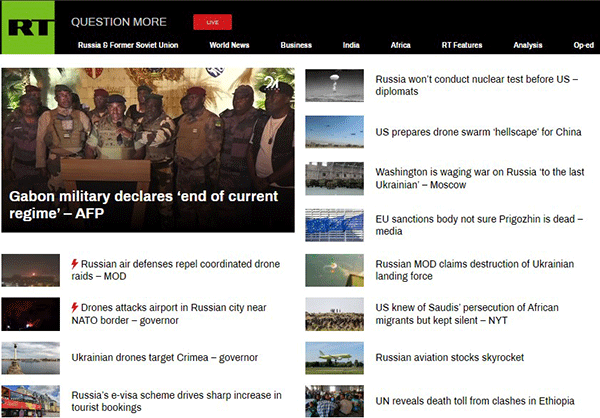The image size is (600, 418).
Task: Navigate to the Africa section
Action: pos(400,45)
